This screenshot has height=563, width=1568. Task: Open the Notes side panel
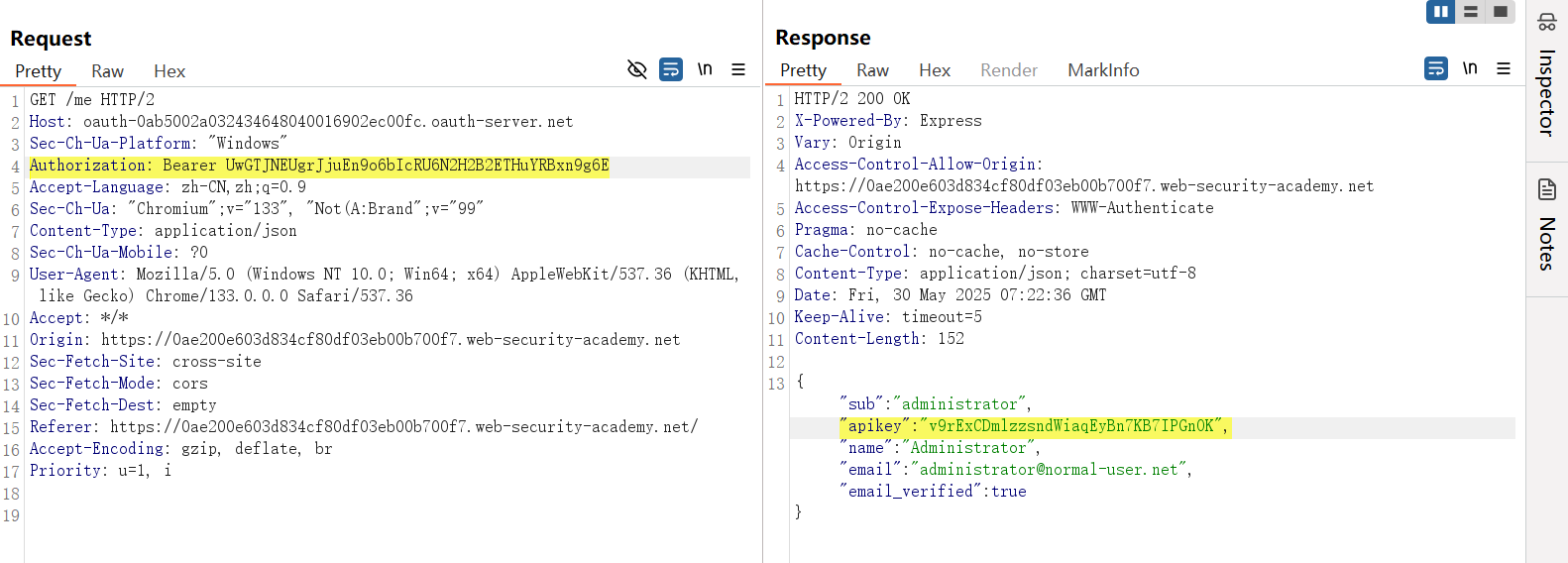(1546, 228)
